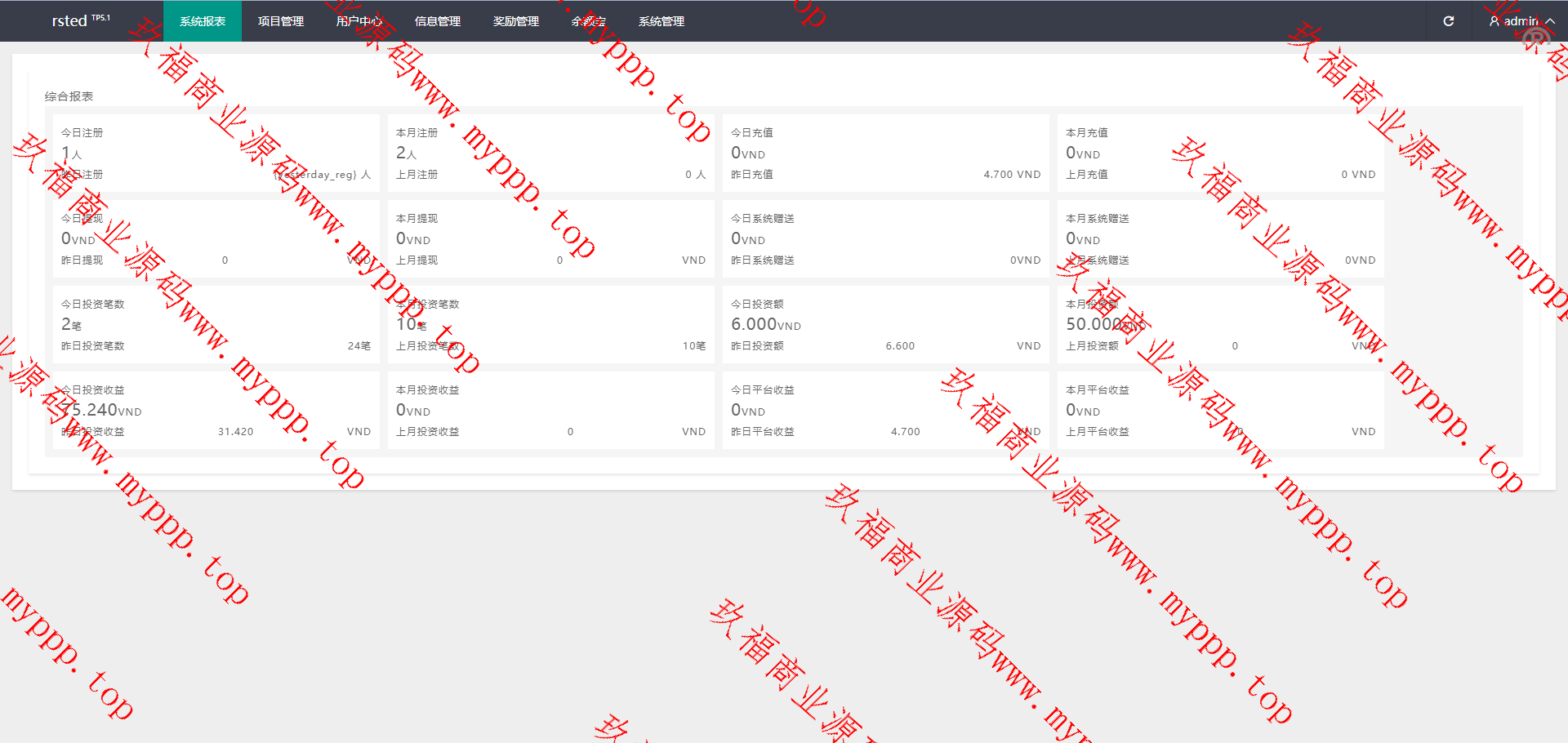Open the 项目管理 menu

point(281,21)
